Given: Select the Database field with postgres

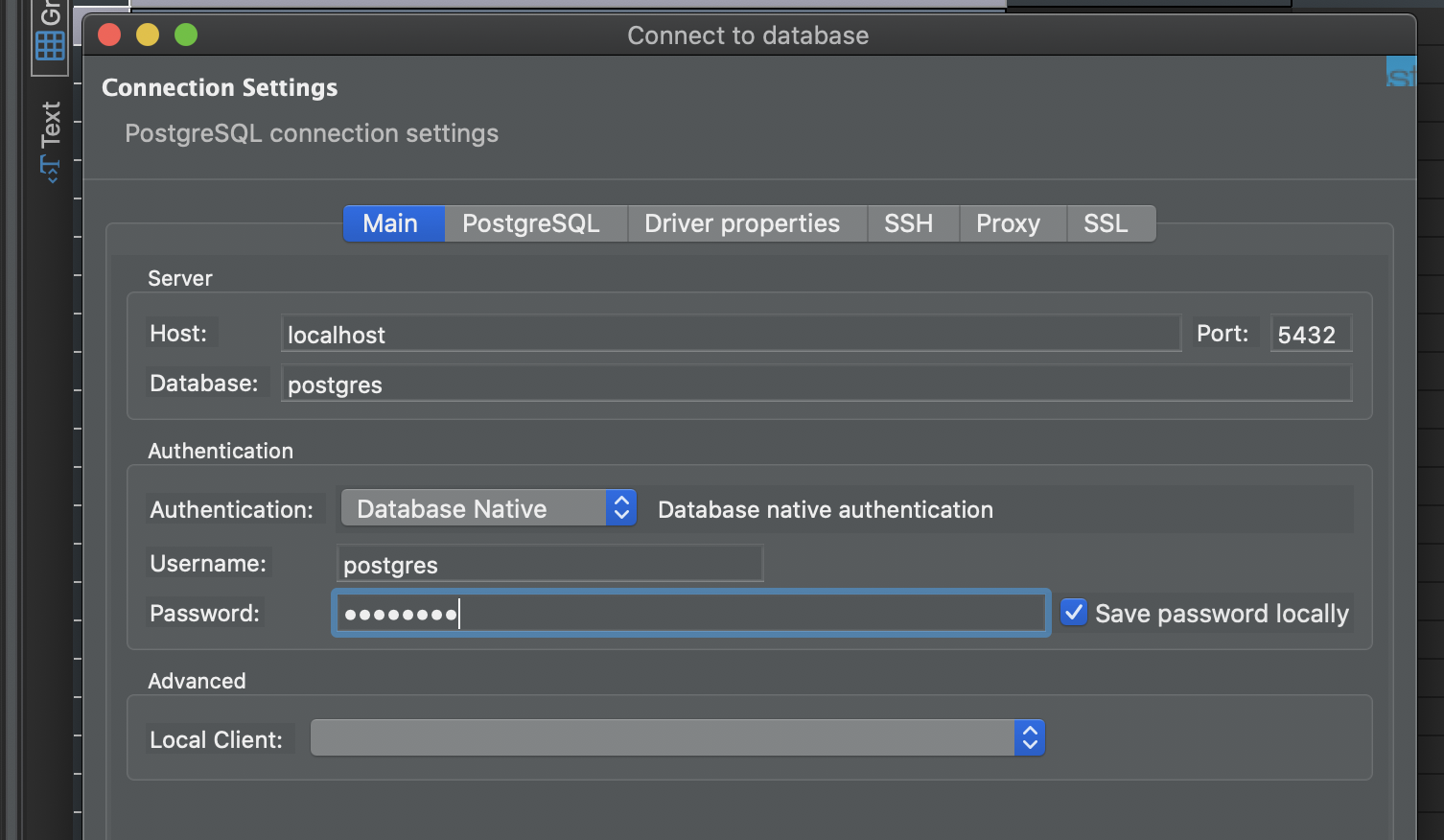Looking at the screenshot, I should coord(816,384).
